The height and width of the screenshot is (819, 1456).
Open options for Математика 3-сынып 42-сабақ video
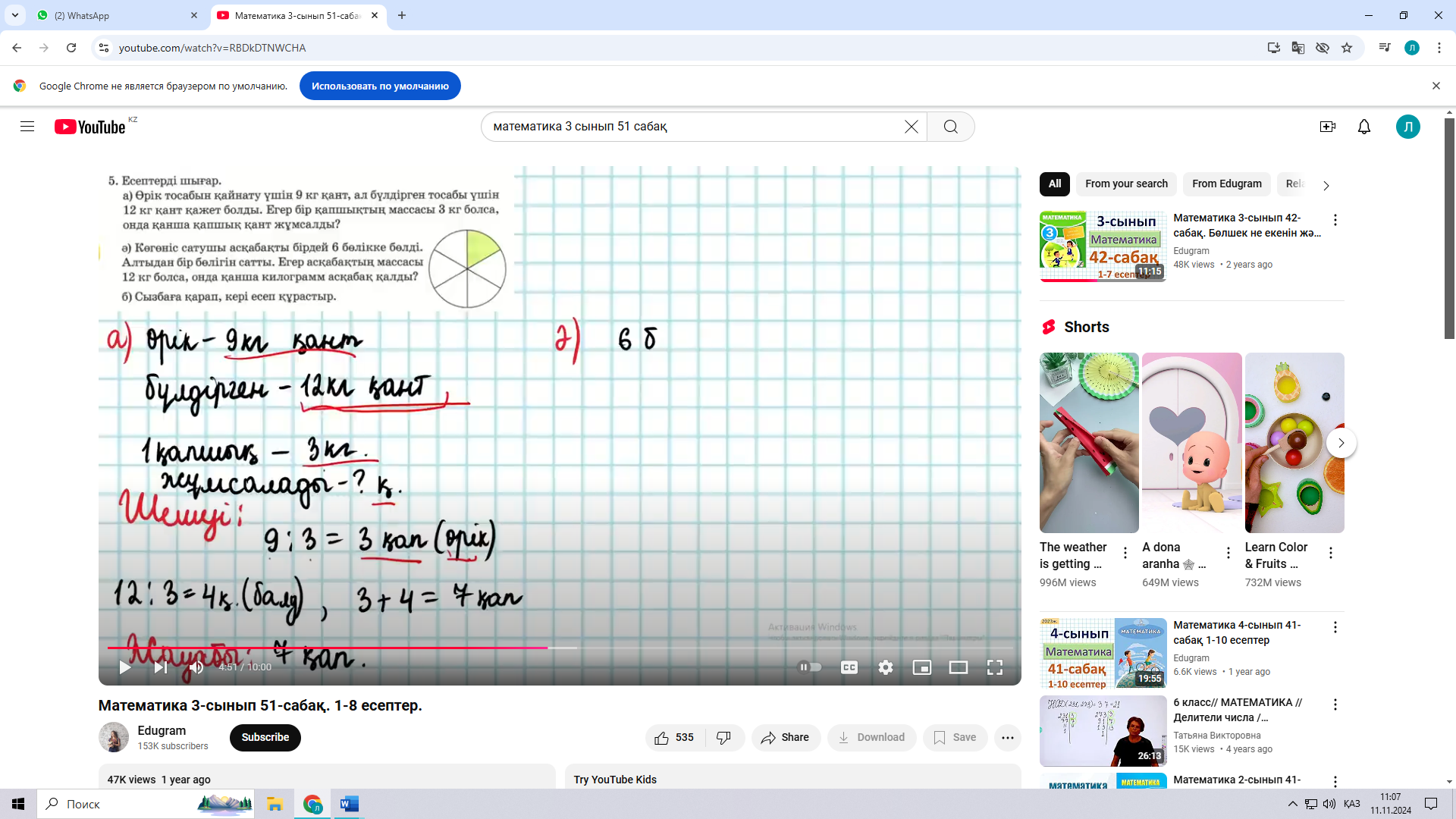coord(1335,220)
